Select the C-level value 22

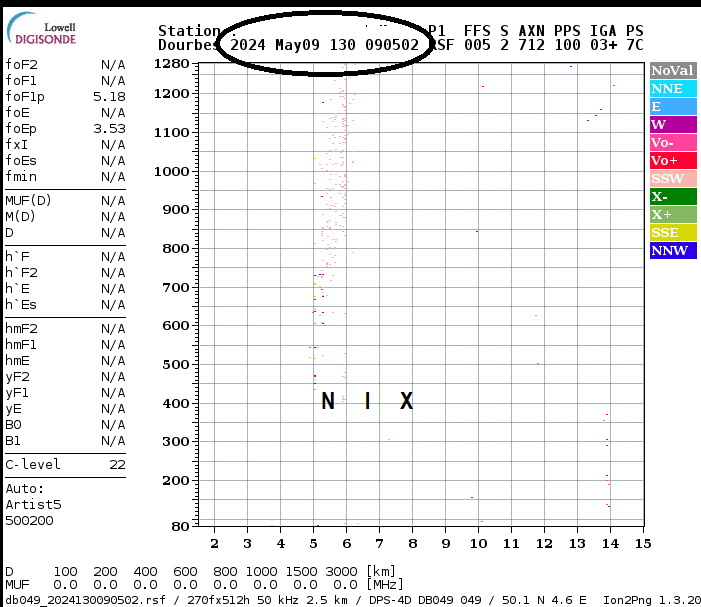pyautogui.click(x=117, y=465)
